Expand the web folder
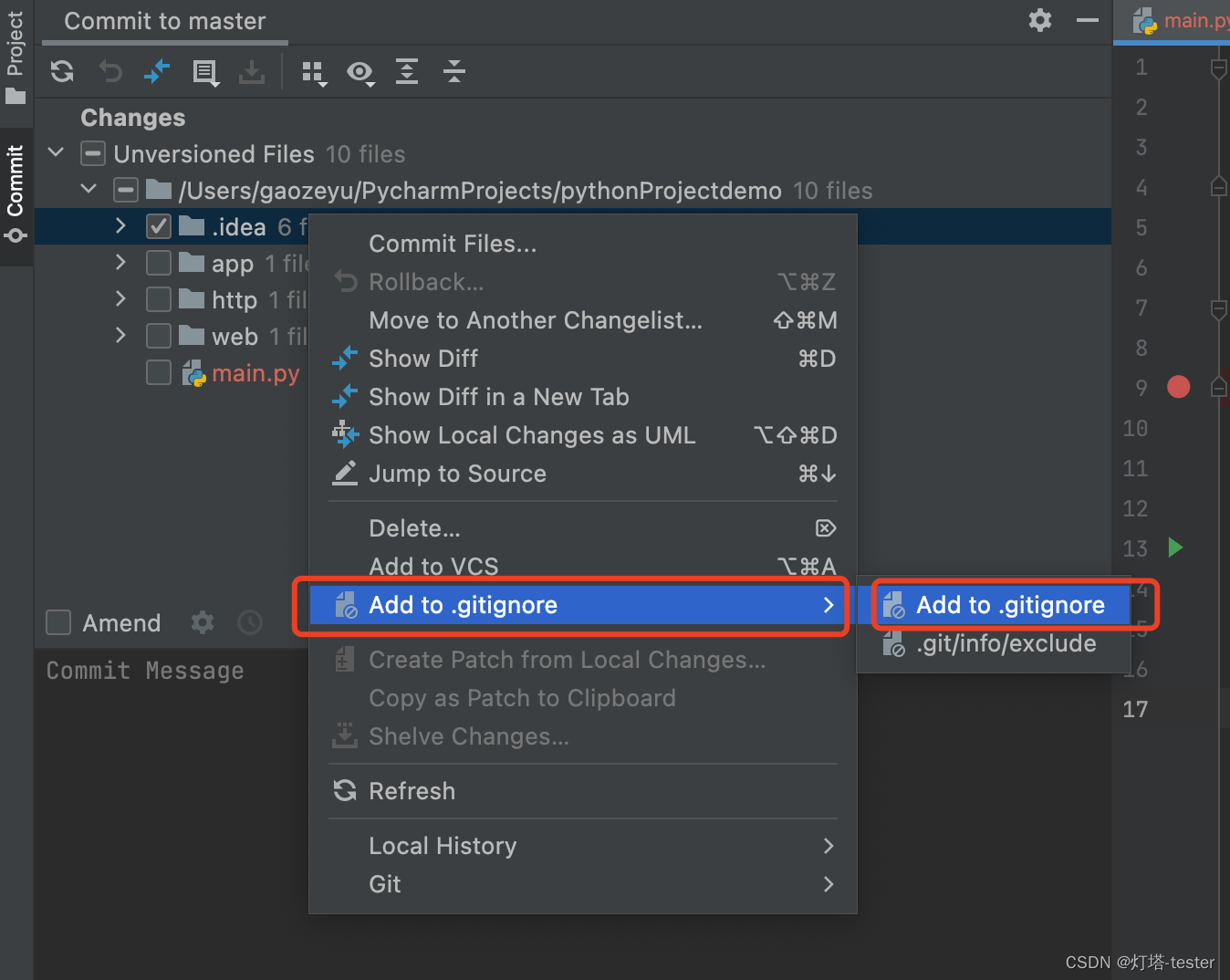 (x=120, y=335)
